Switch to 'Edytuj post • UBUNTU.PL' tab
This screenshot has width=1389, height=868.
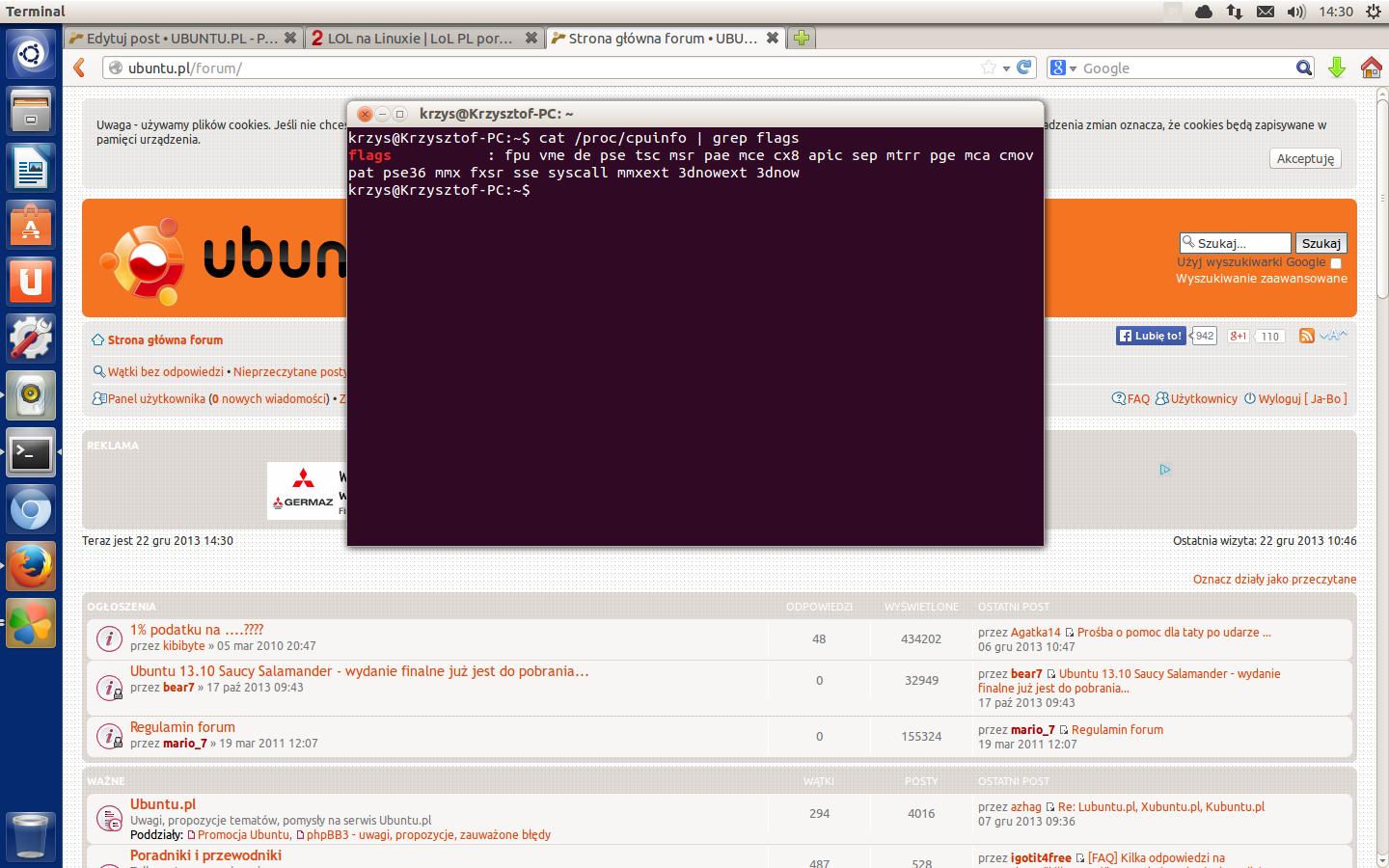pyautogui.click(x=182, y=39)
